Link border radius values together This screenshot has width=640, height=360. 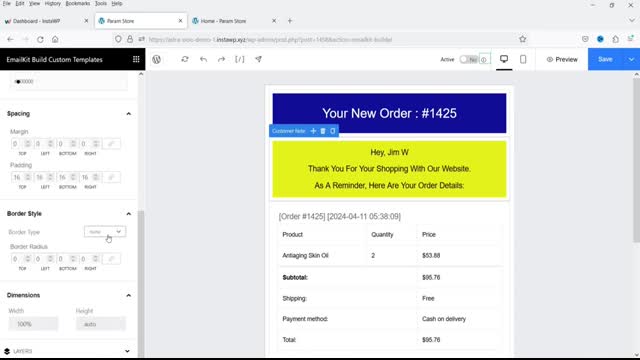pyautogui.click(x=111, y=259)
